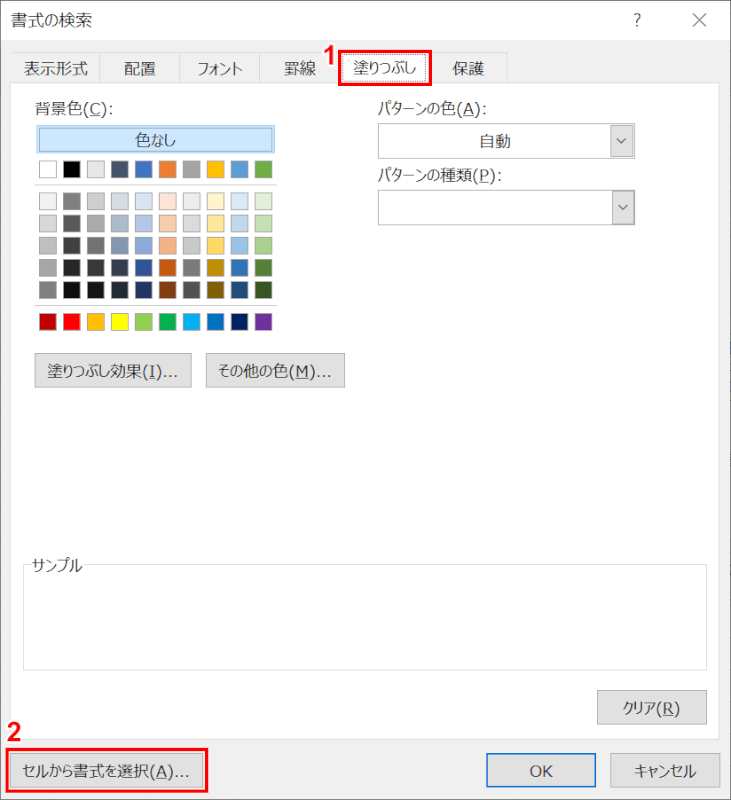Click the キャンセル button

(x=665, y=771)
